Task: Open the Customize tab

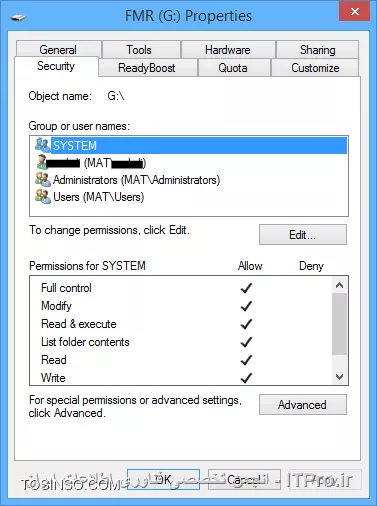Action: tap(315, 68)
